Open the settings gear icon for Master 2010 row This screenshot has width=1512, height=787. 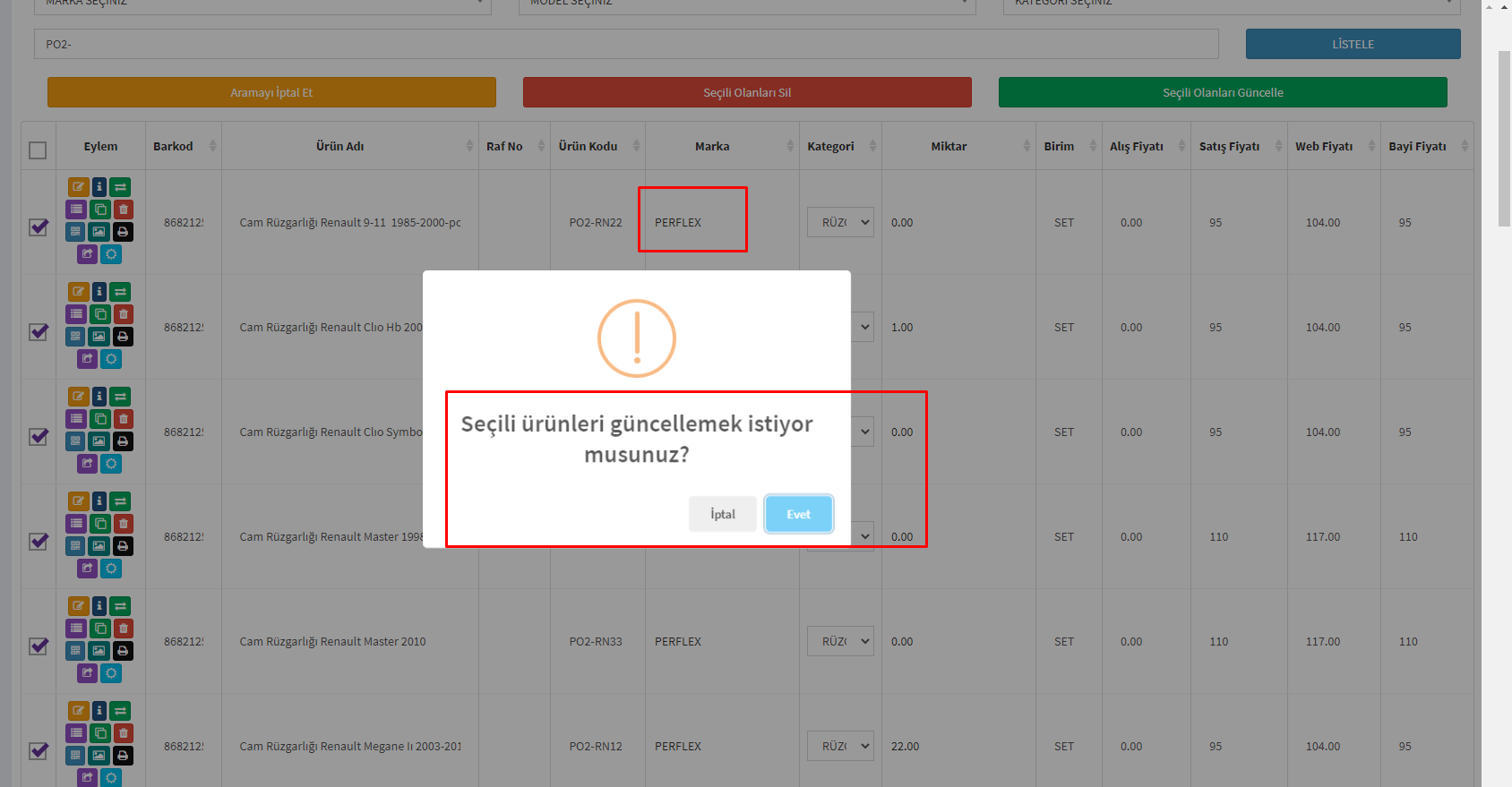point(111,673)
